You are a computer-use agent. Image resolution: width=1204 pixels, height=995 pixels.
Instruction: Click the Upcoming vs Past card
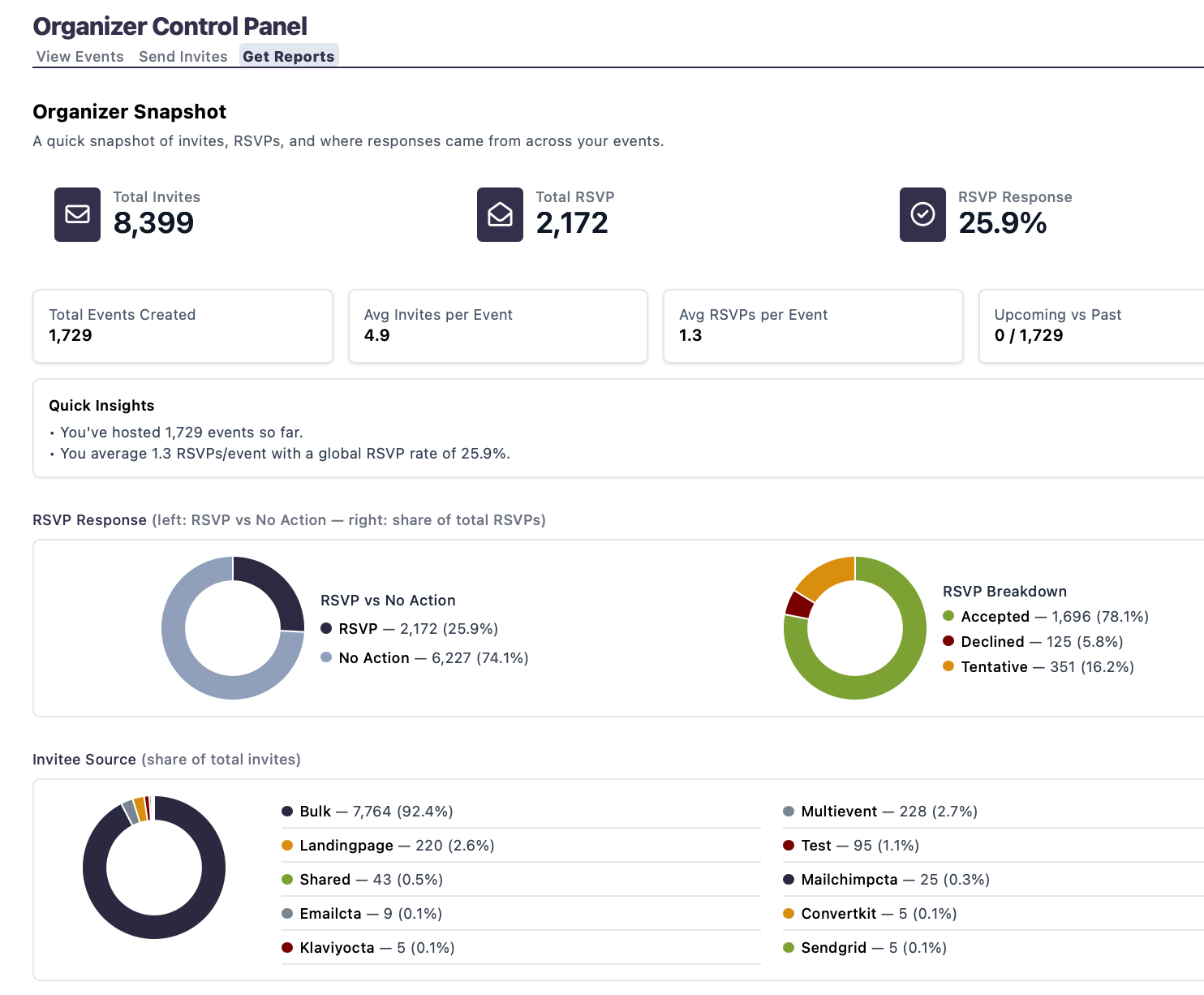pos(1091,326)
